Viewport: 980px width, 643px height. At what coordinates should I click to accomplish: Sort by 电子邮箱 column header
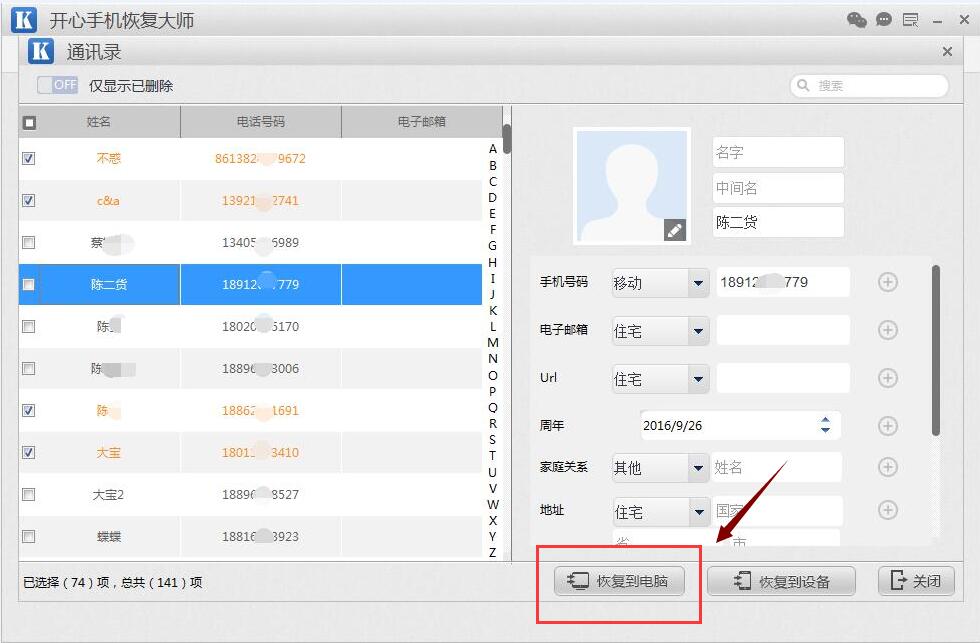tap(422, 122)
